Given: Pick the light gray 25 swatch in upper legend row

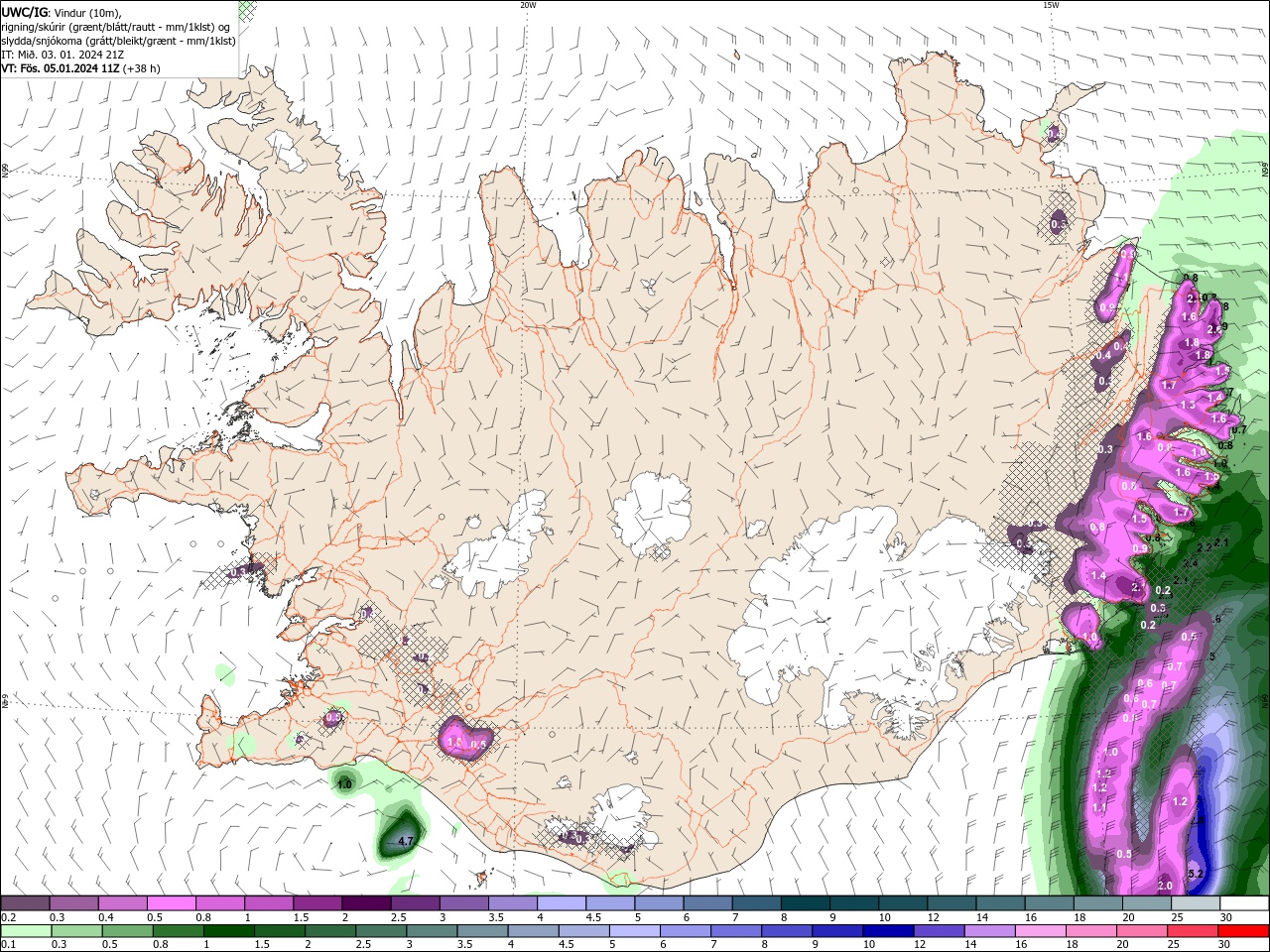Looking at the screenshot, I should [x=1196, y=903].
